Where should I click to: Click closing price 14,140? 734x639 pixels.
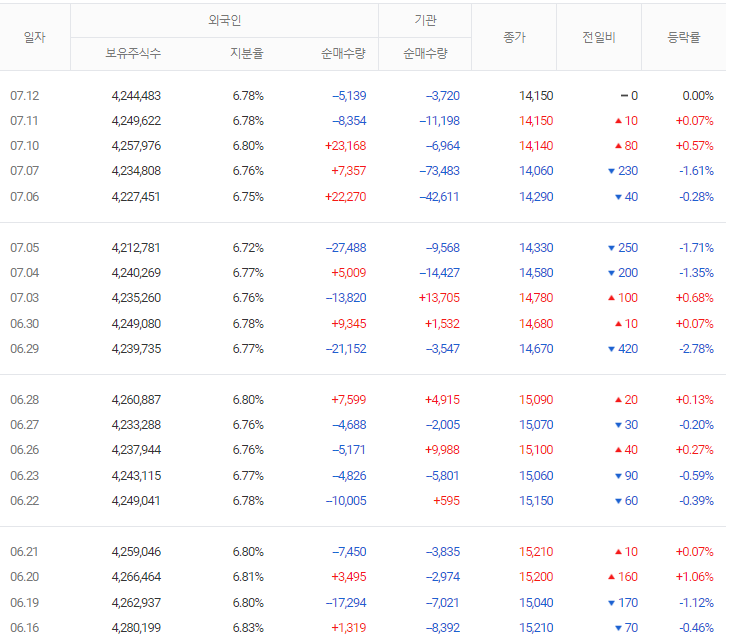(536, 146)
